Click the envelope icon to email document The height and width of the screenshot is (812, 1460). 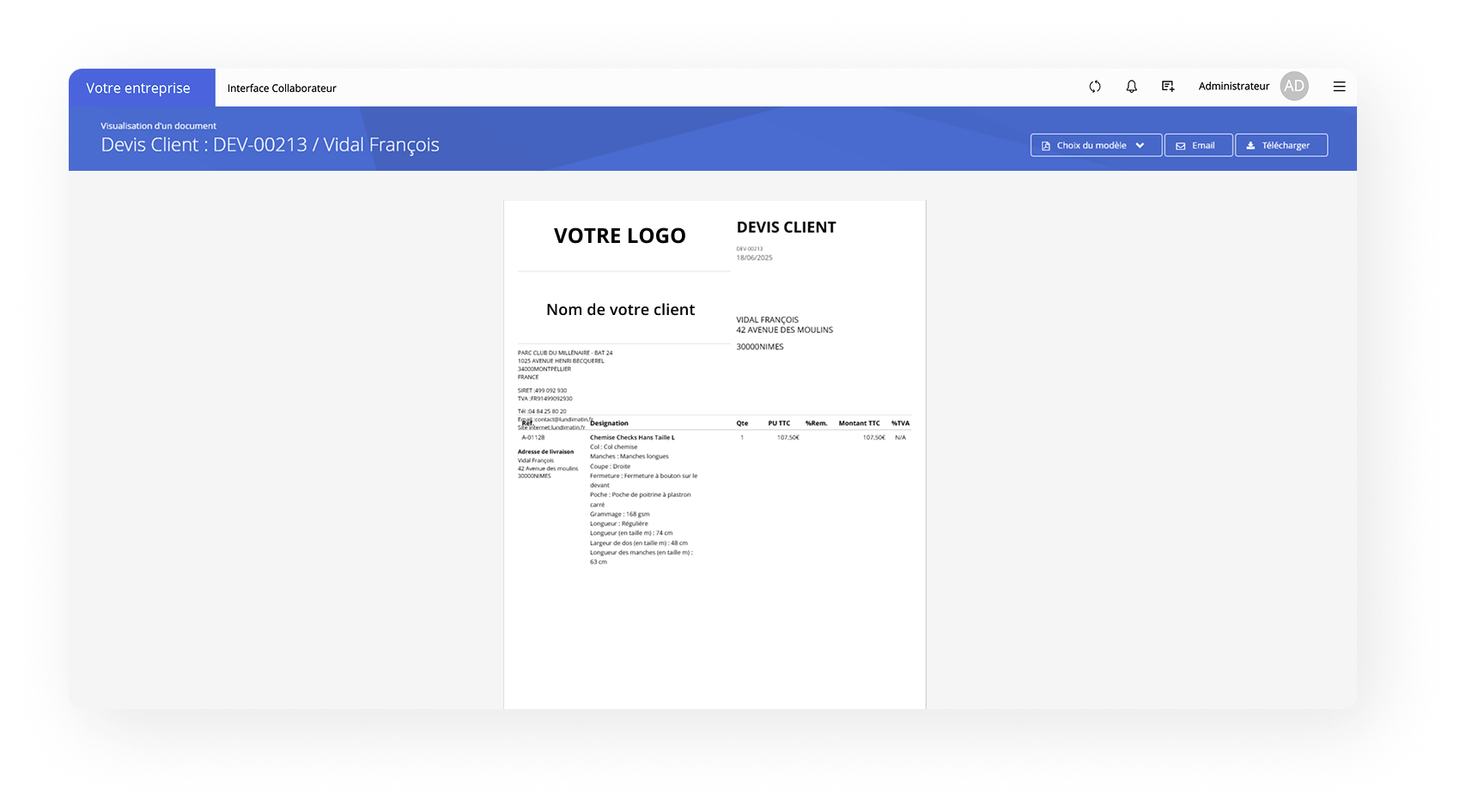1181,146
